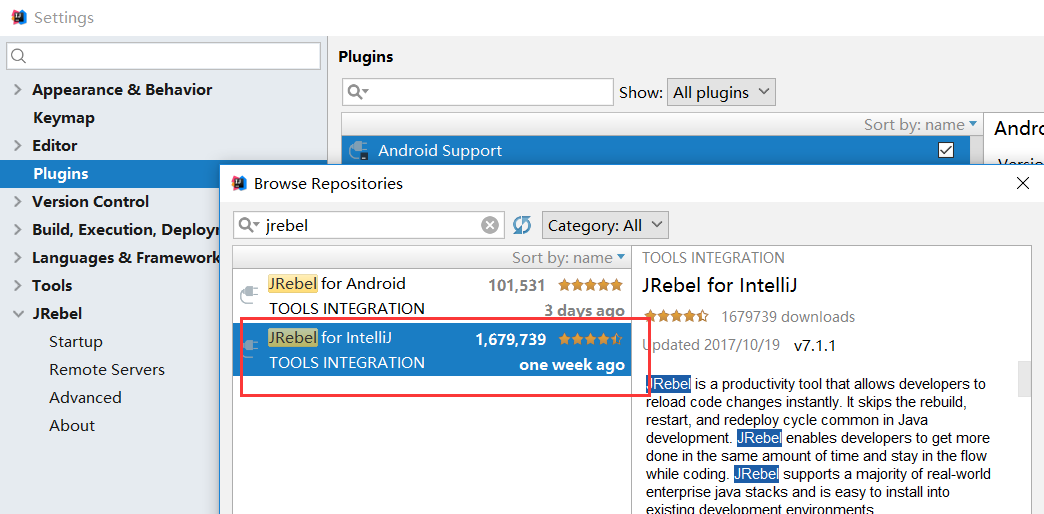
Task: Toggle the Android Support plugin checkbox
Action: click(x=946, y=150)
